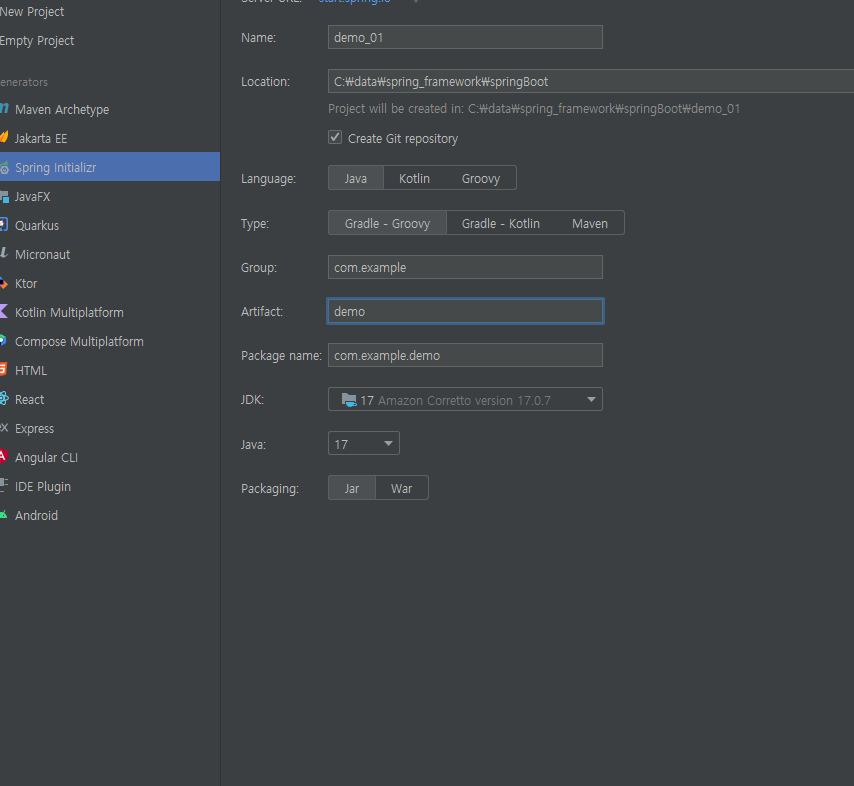Select Jar packaging
The width and height of the screenshot is (854, 786).
click(351, 488)
